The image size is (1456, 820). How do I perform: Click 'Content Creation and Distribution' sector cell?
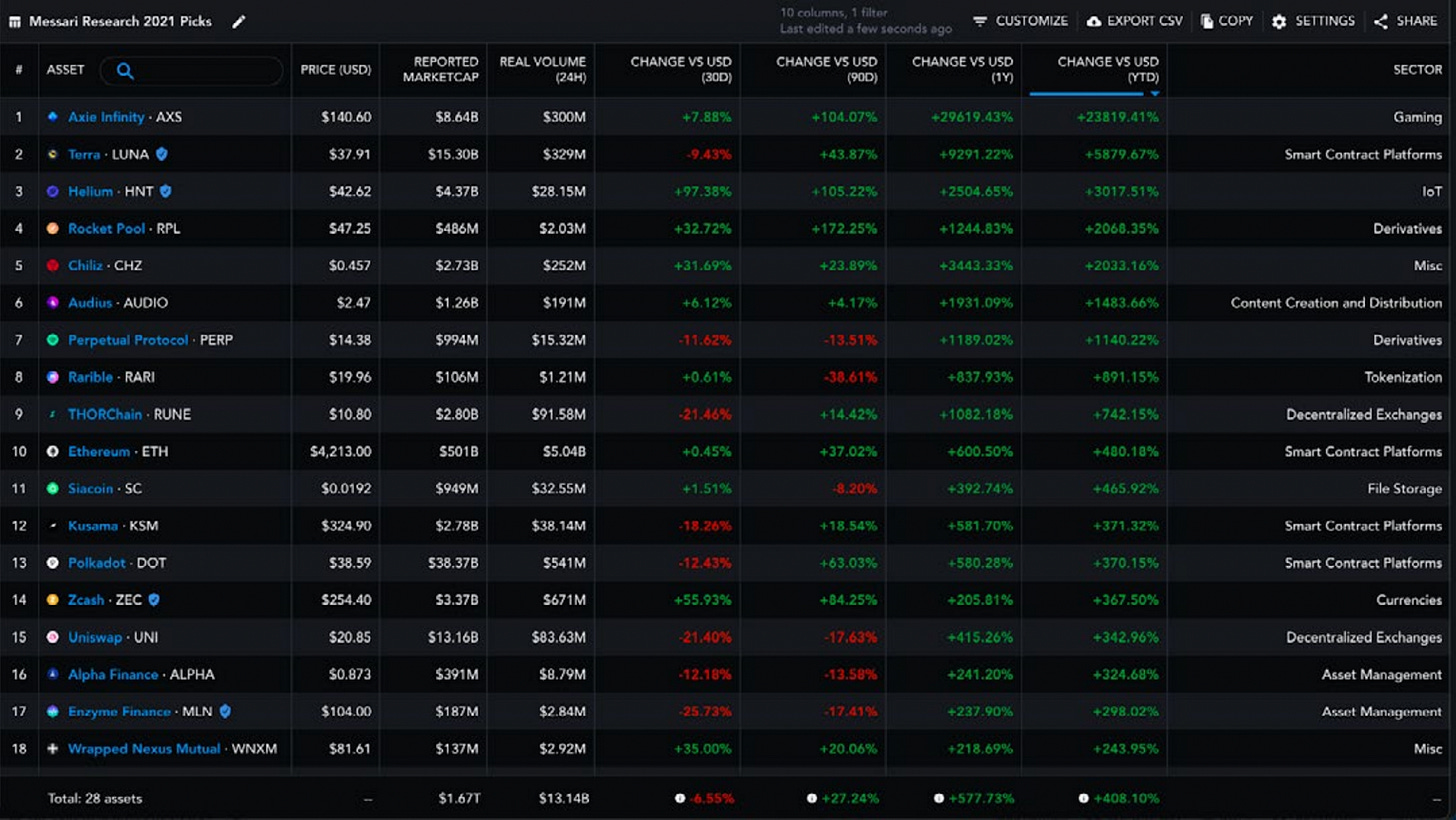point(1336,303)
